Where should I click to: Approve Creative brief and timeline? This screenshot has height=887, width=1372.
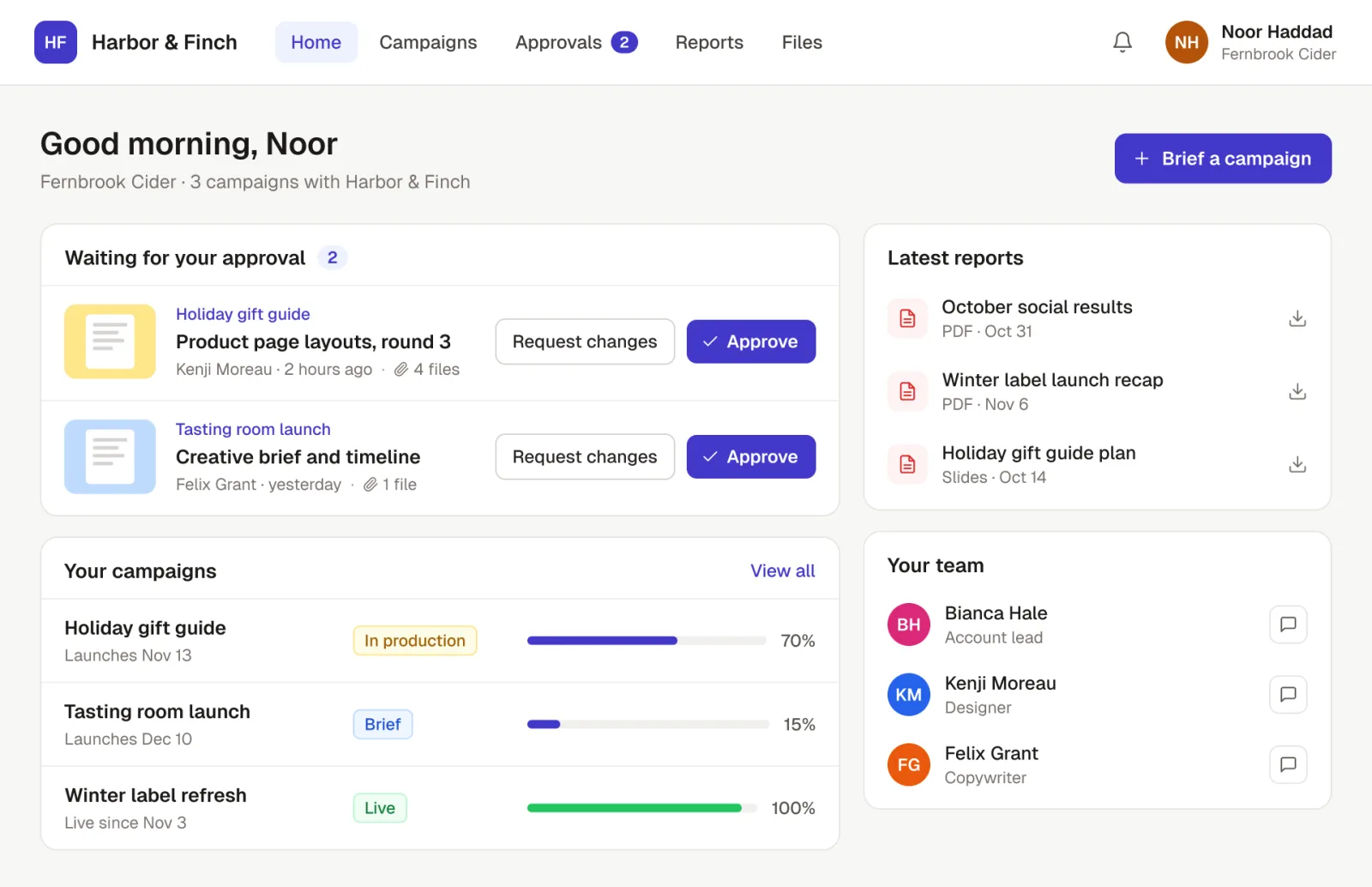(751, 456)
